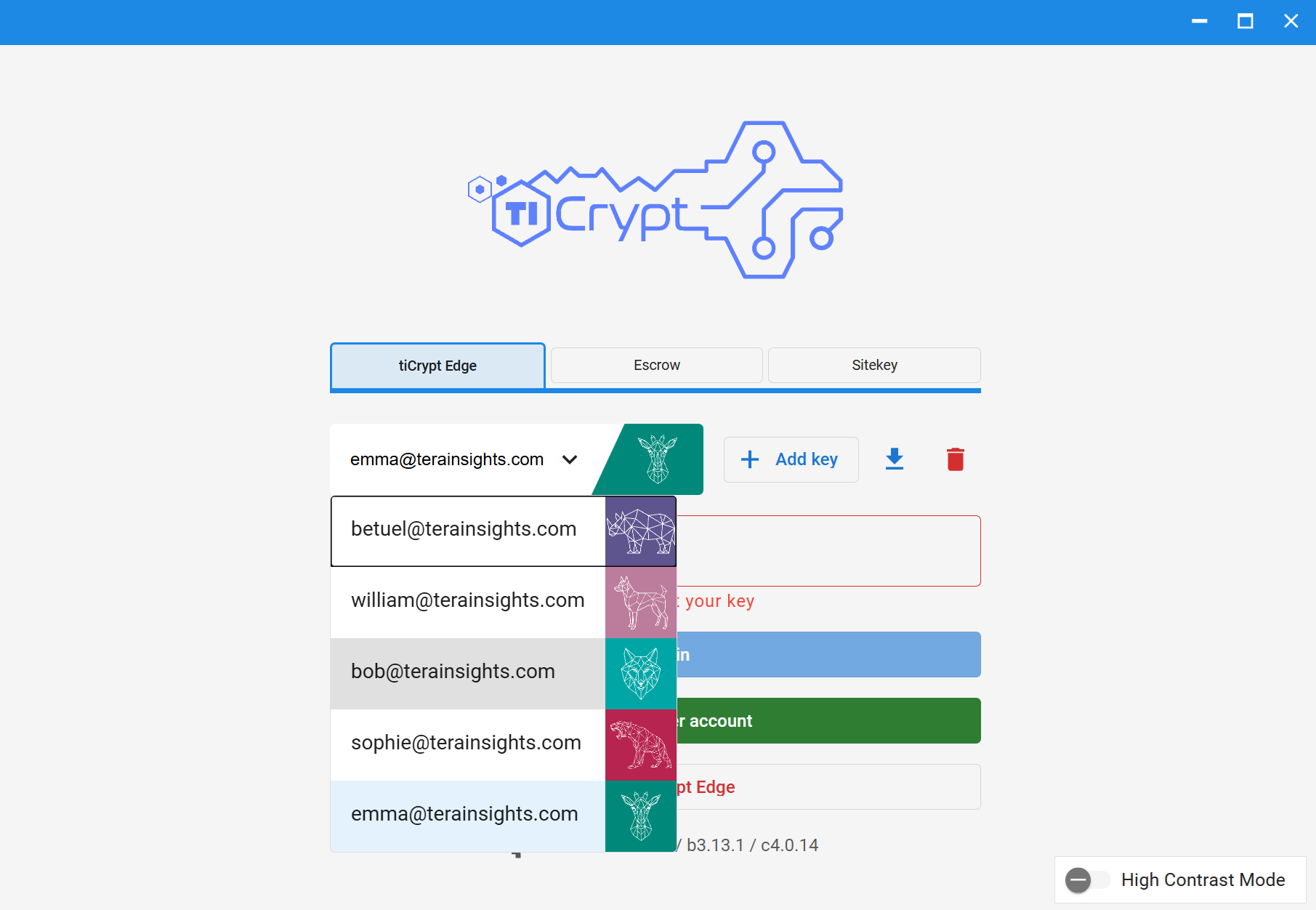Pick sophie@terainsights.com from account options
The width and height of the screenshot is (1316, 910).
[466, 744]
